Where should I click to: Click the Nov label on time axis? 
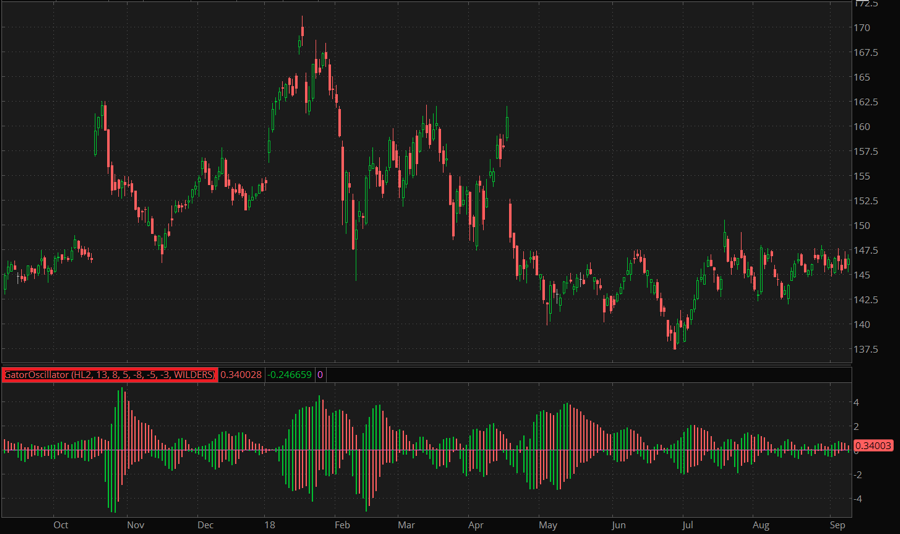[x=135, y=524]
